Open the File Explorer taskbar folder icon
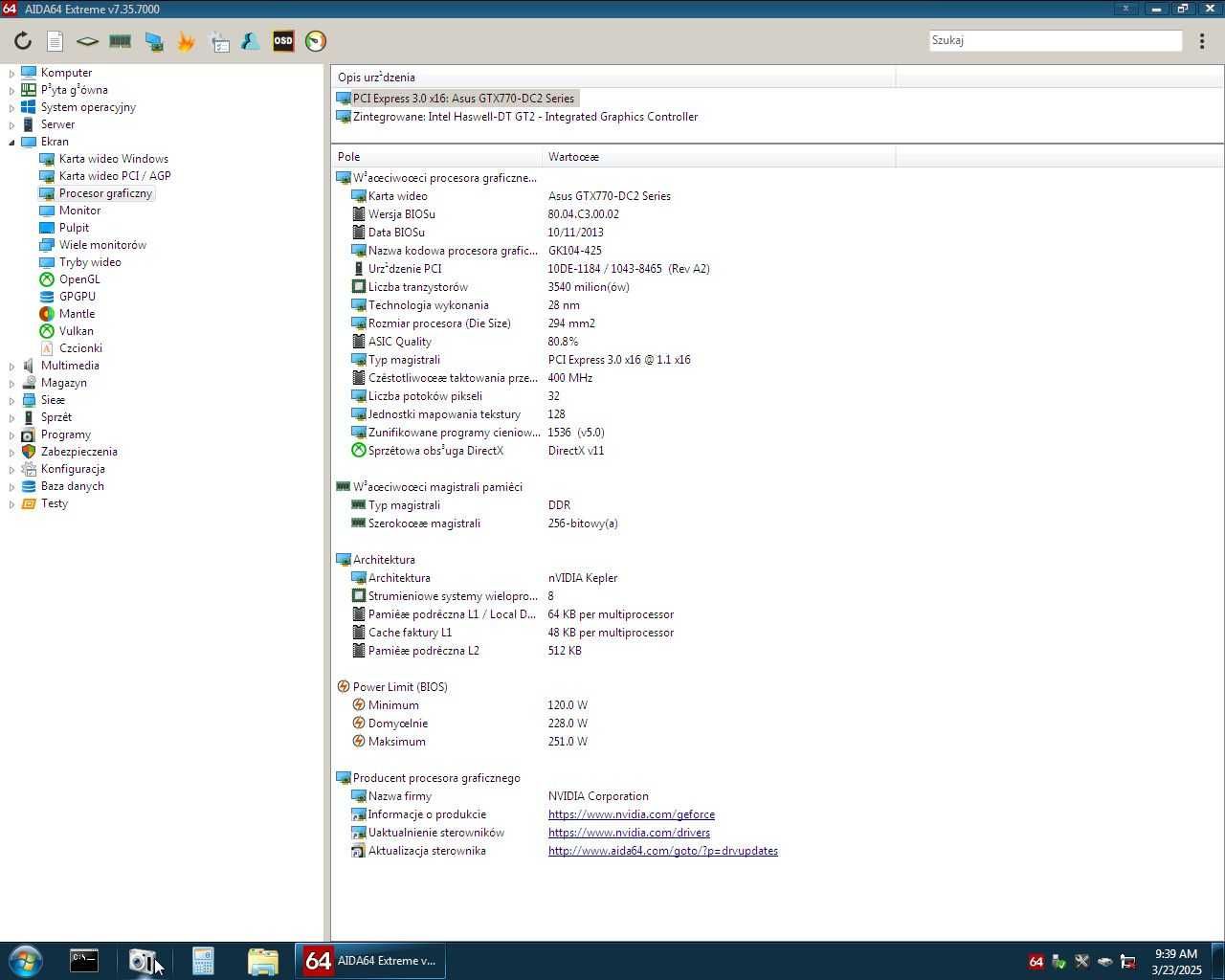This screenshot has width=1225, height=980. point(262,961)
